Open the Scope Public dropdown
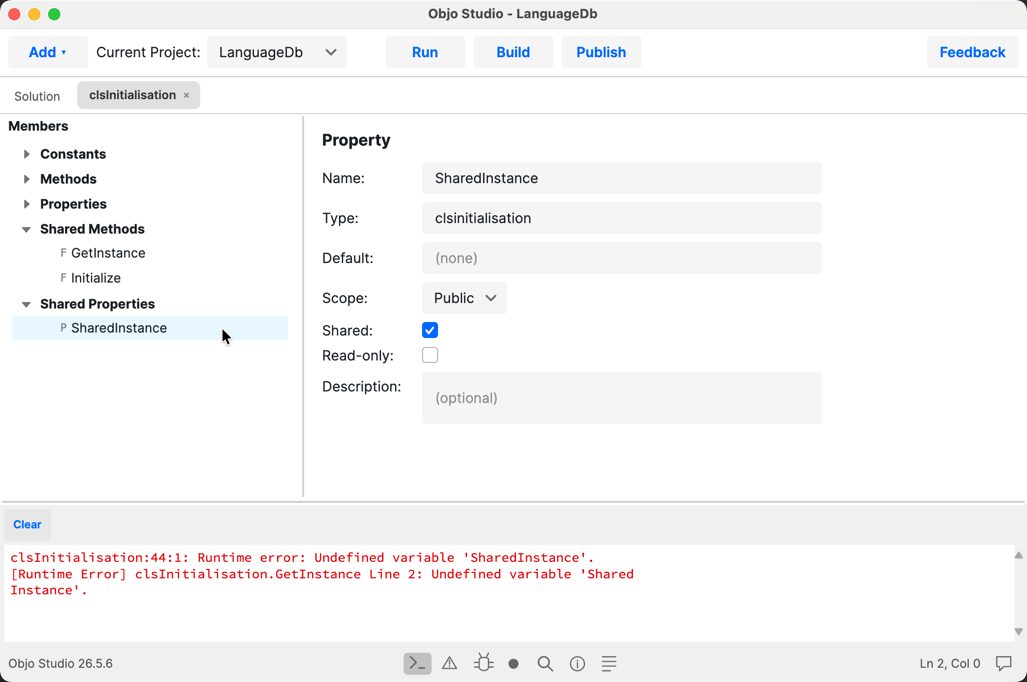This screenshot has width=1027, height=682. pos(464,298)
